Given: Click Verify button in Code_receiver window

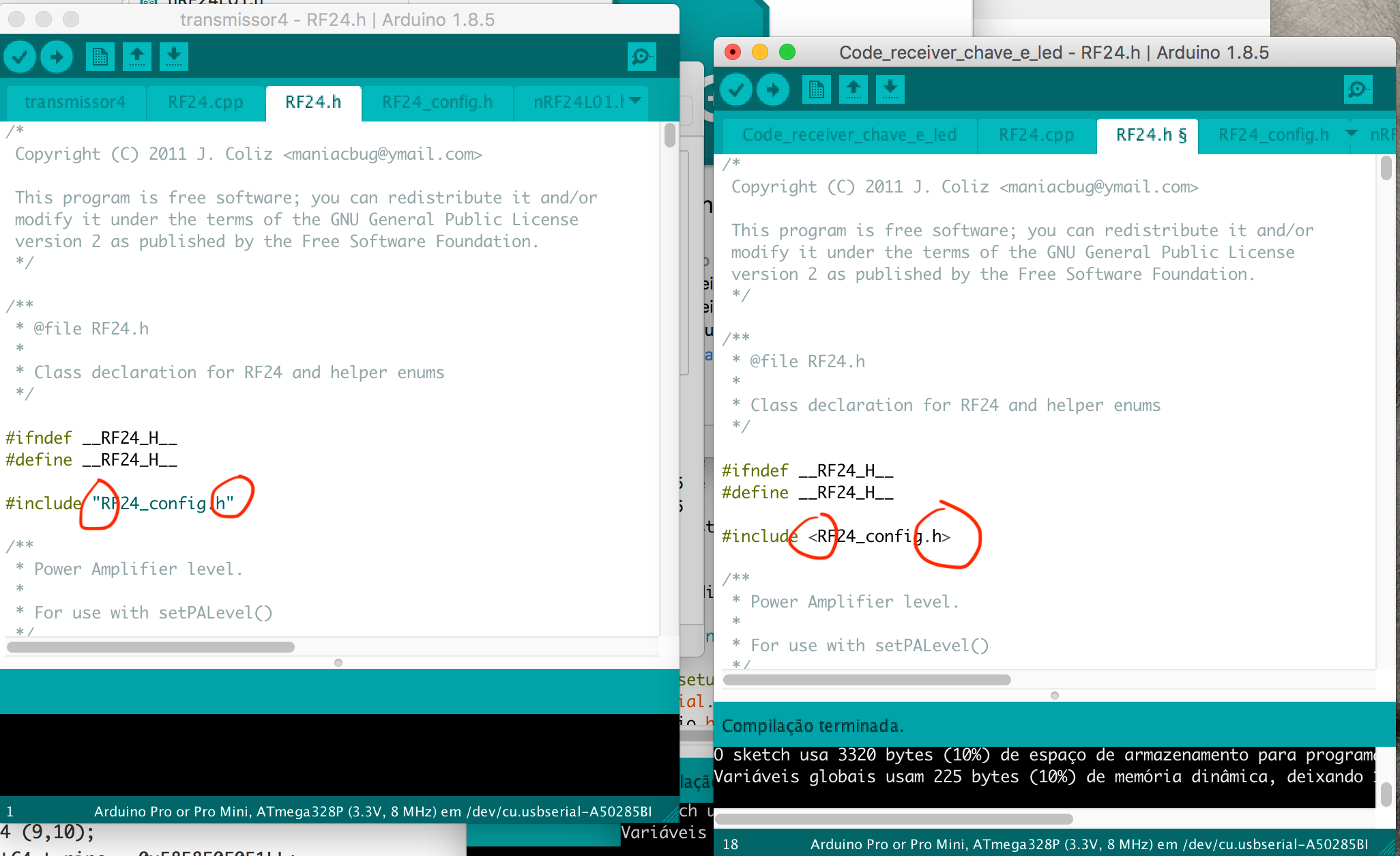Looking at the screenshot, I should 736,89.
